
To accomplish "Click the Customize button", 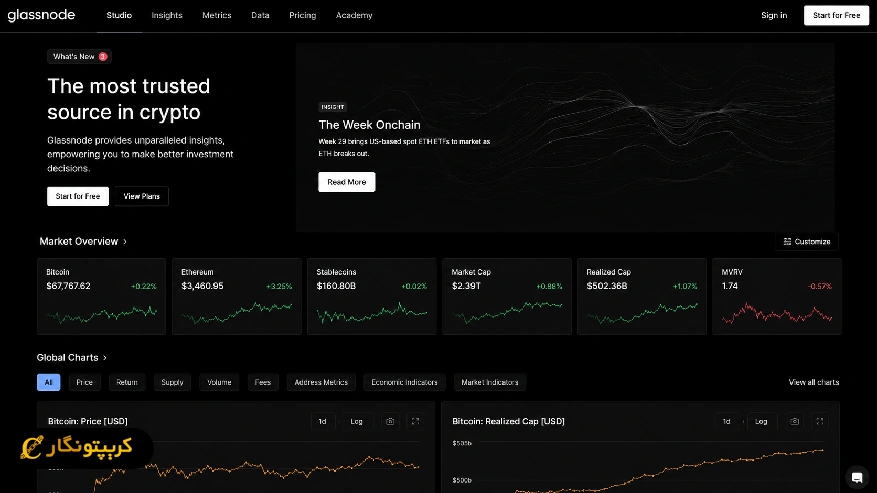I will click(807, 242).
